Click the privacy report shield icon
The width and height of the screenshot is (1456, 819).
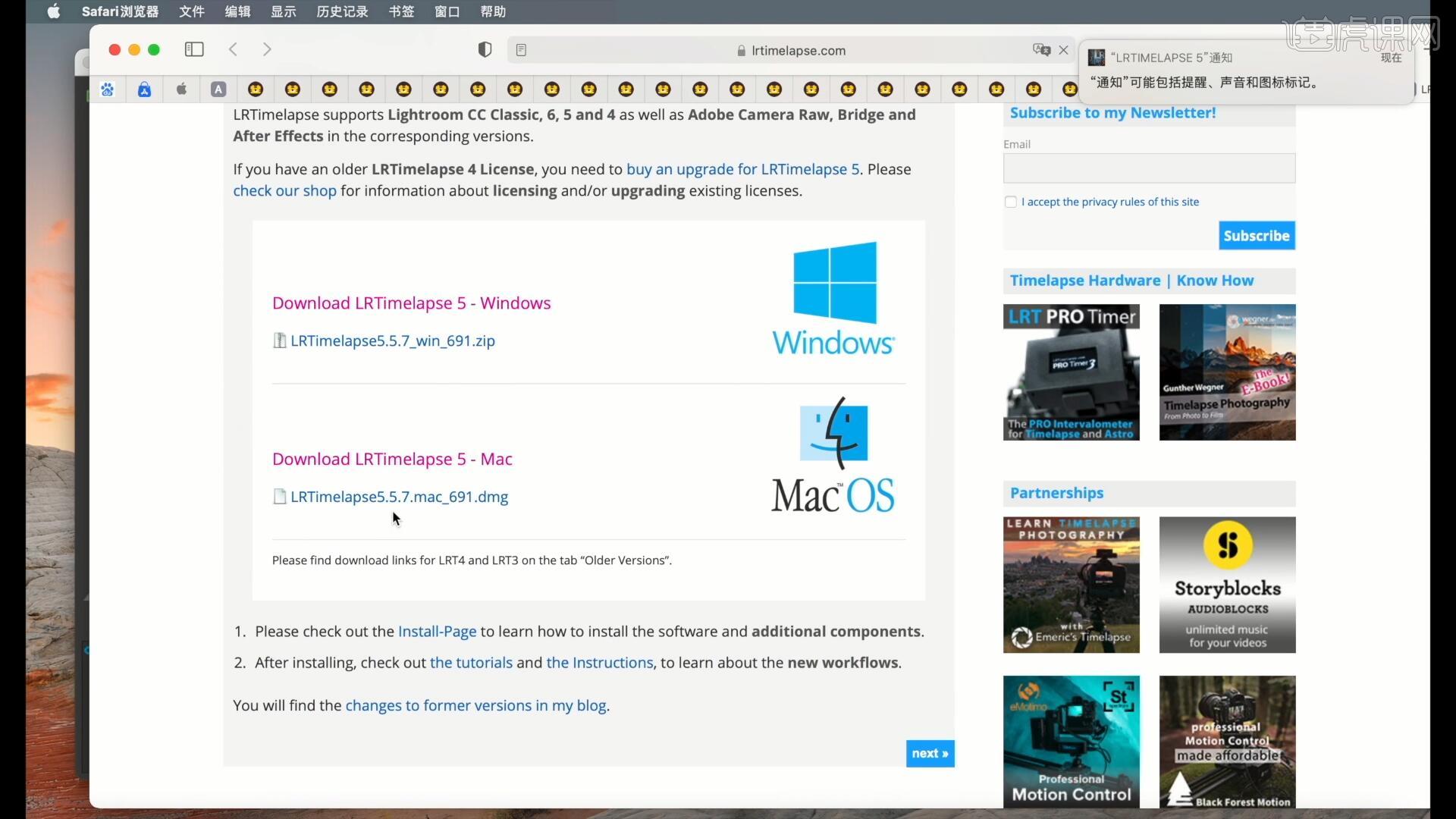485,50
